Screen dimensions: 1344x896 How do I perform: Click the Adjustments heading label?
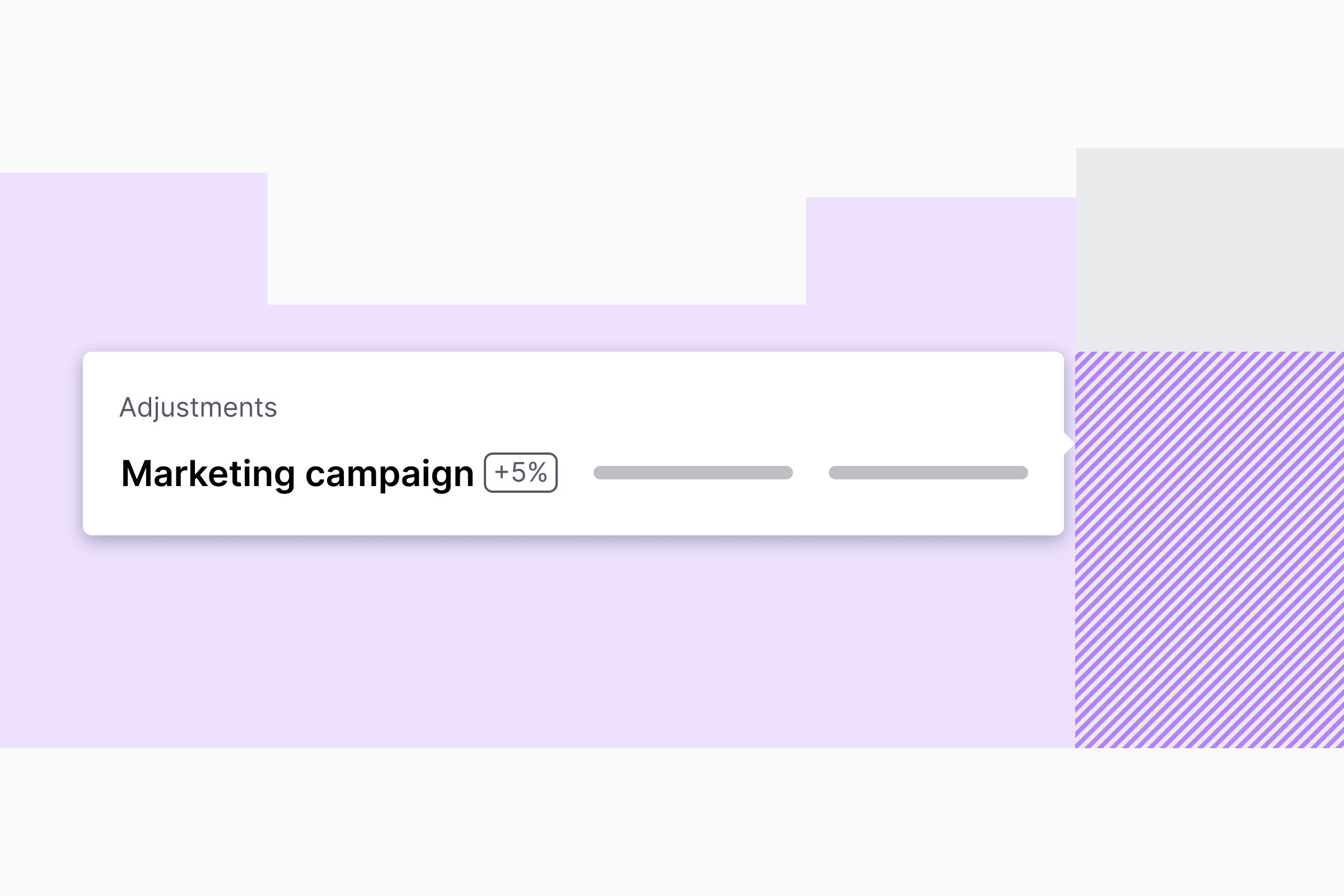pyautogui.click(x=198, y=408)
